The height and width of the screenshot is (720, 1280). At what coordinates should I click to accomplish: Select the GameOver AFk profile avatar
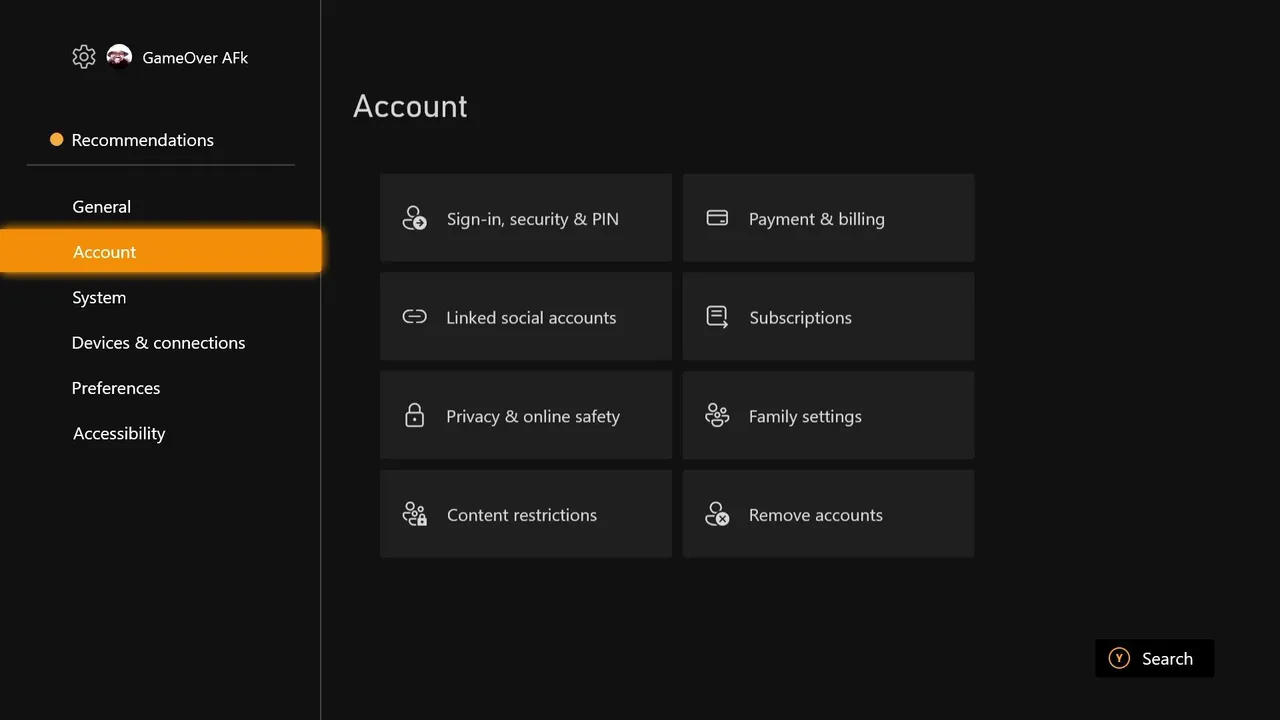(x=119, y=57)
